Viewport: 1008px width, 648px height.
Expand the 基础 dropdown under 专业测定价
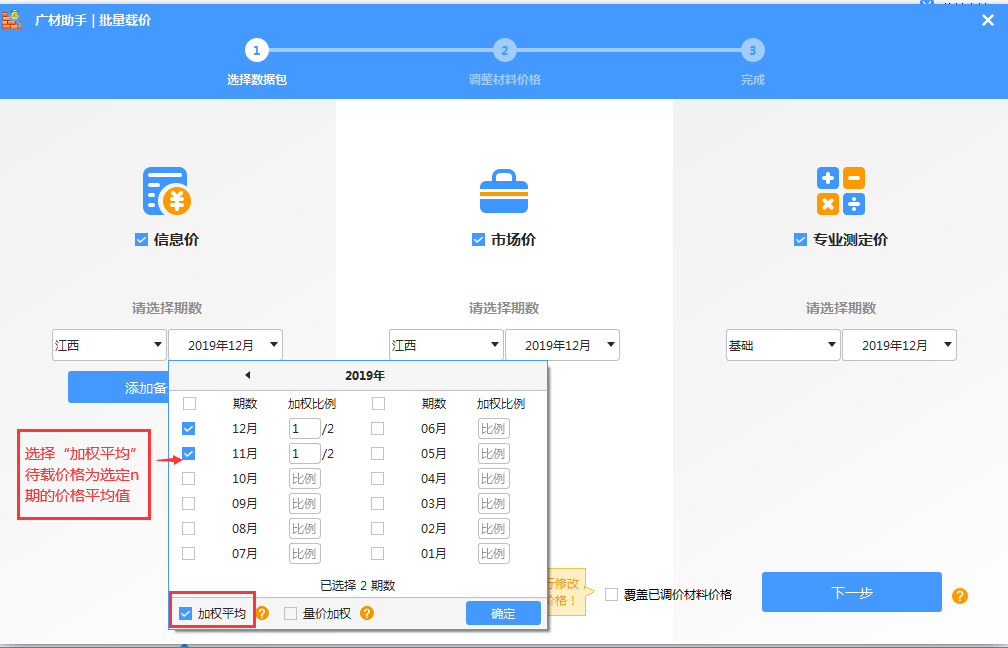pos(783,345)
